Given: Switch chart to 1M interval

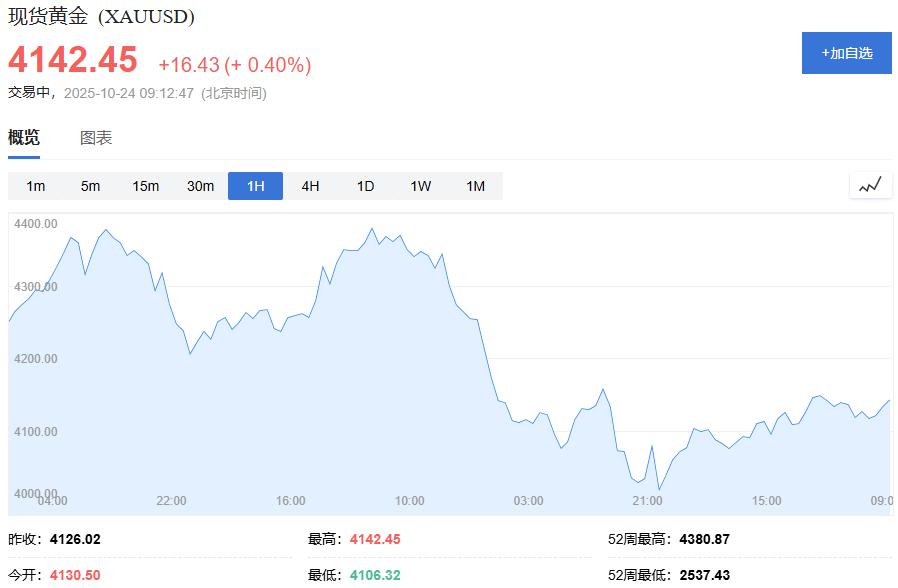Looking at the screenshot, I should click(x=476, y=185).
